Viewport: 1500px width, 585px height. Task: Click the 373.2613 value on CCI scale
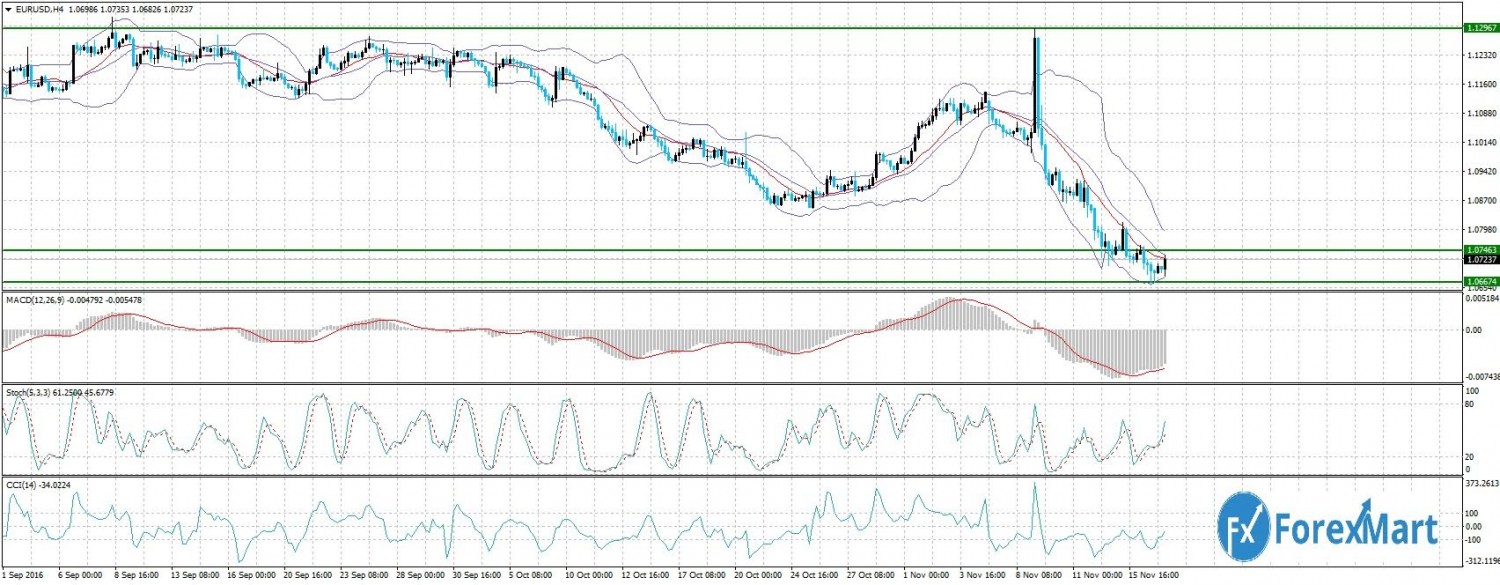click(x=1480, y=483)
